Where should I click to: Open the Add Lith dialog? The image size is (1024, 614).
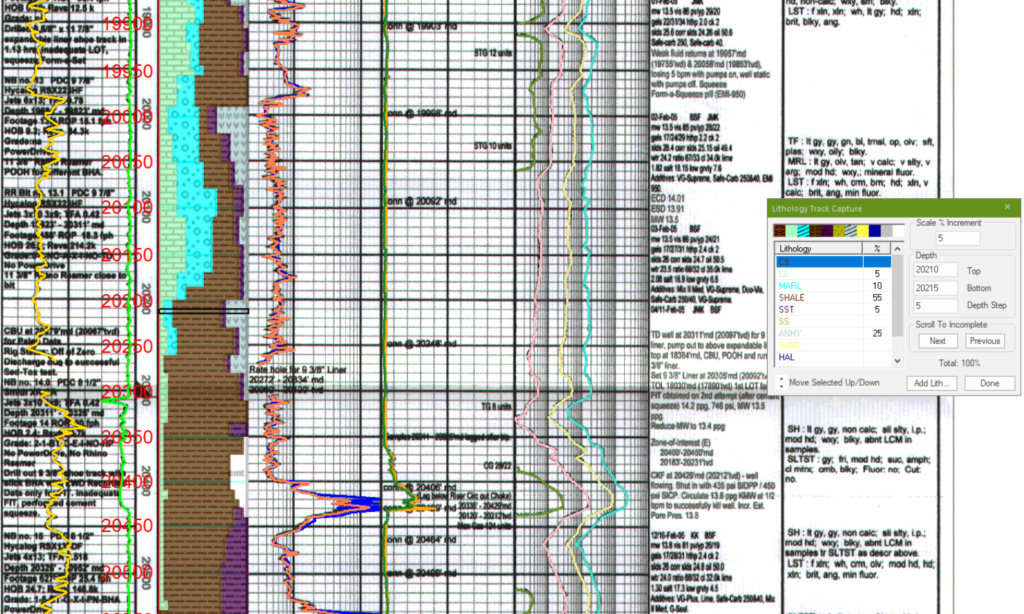[x=931, y=383]
